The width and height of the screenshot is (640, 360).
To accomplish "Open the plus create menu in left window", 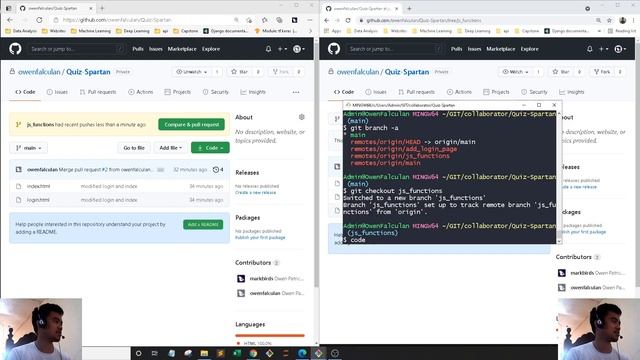I will 282,49.
